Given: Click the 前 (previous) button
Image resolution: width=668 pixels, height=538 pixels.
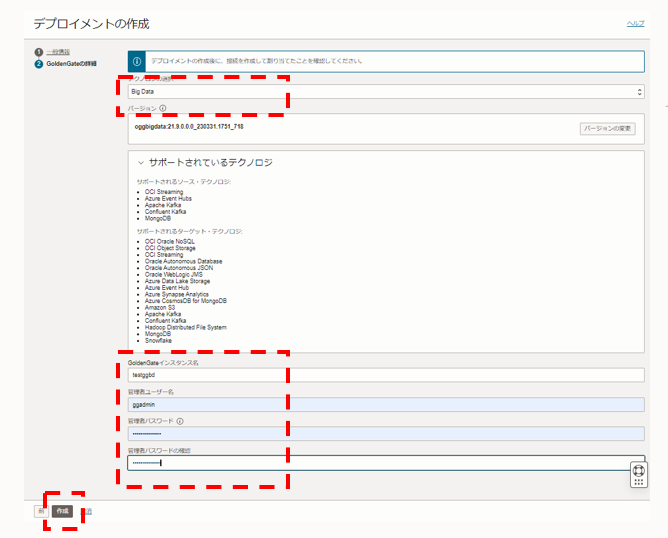Looking at the screenshot, I should pos(41,511).
